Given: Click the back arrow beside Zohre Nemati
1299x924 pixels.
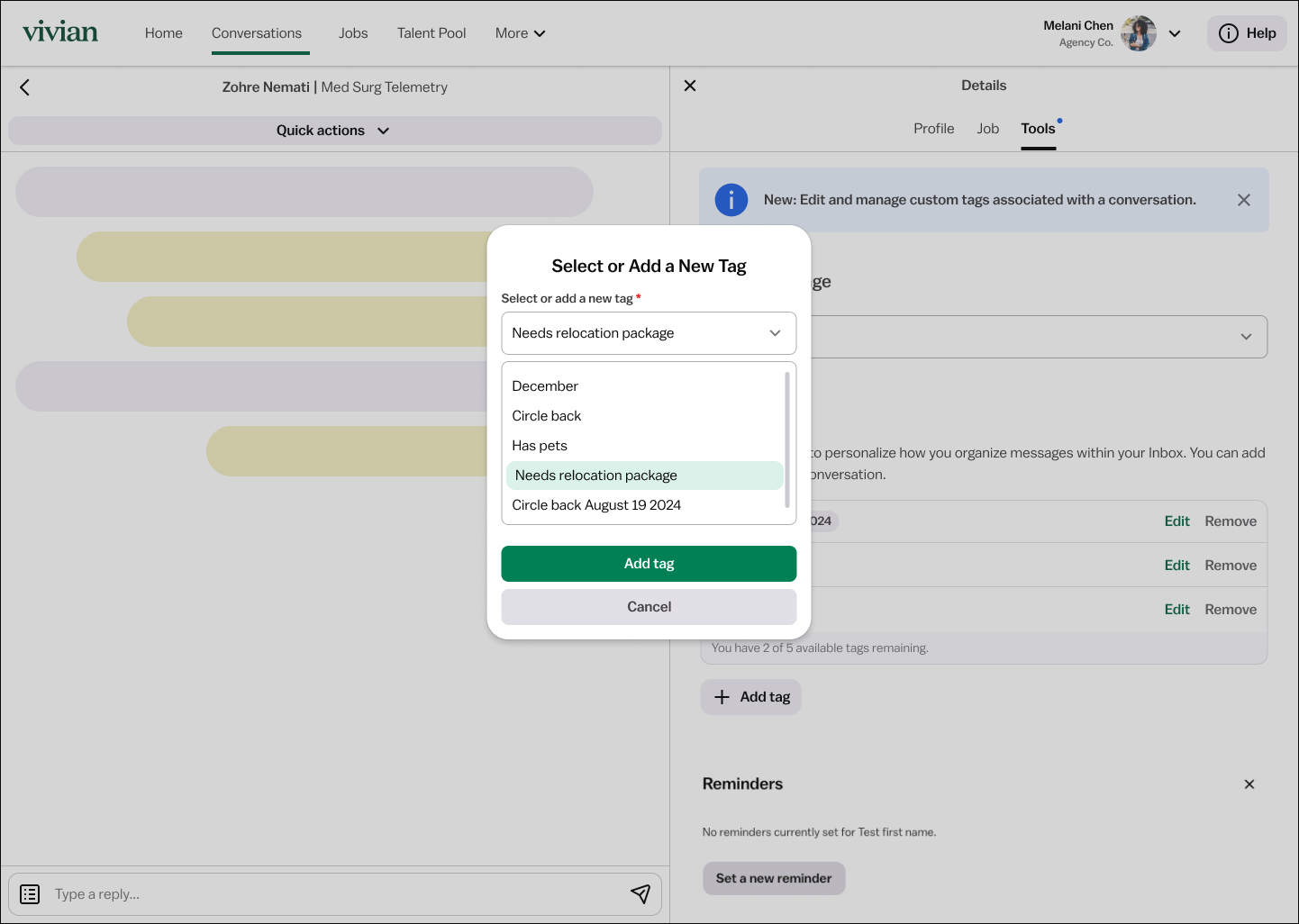Looking at the screenshot, I should coord(24,87).
